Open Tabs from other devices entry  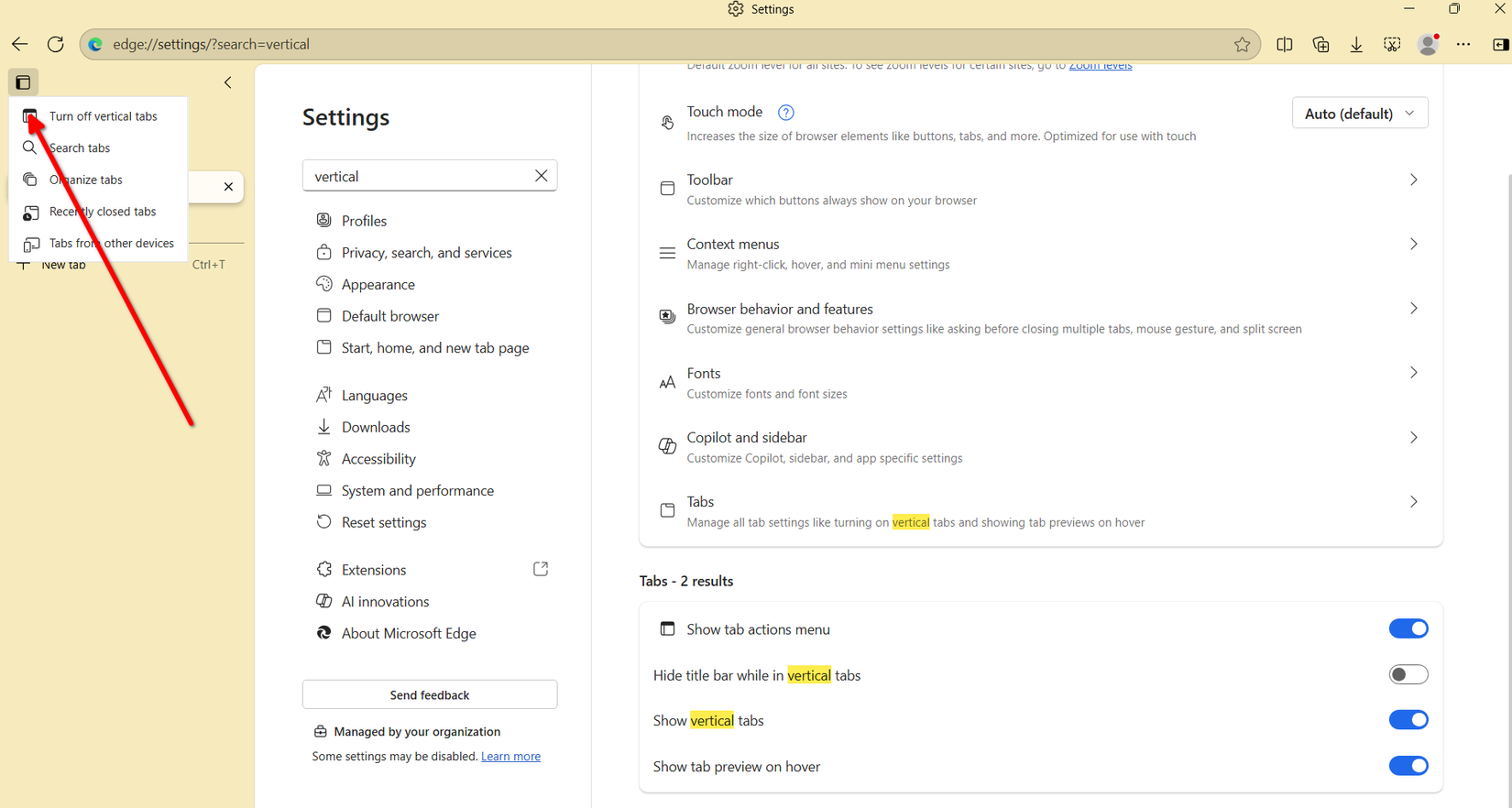(98, 243)
